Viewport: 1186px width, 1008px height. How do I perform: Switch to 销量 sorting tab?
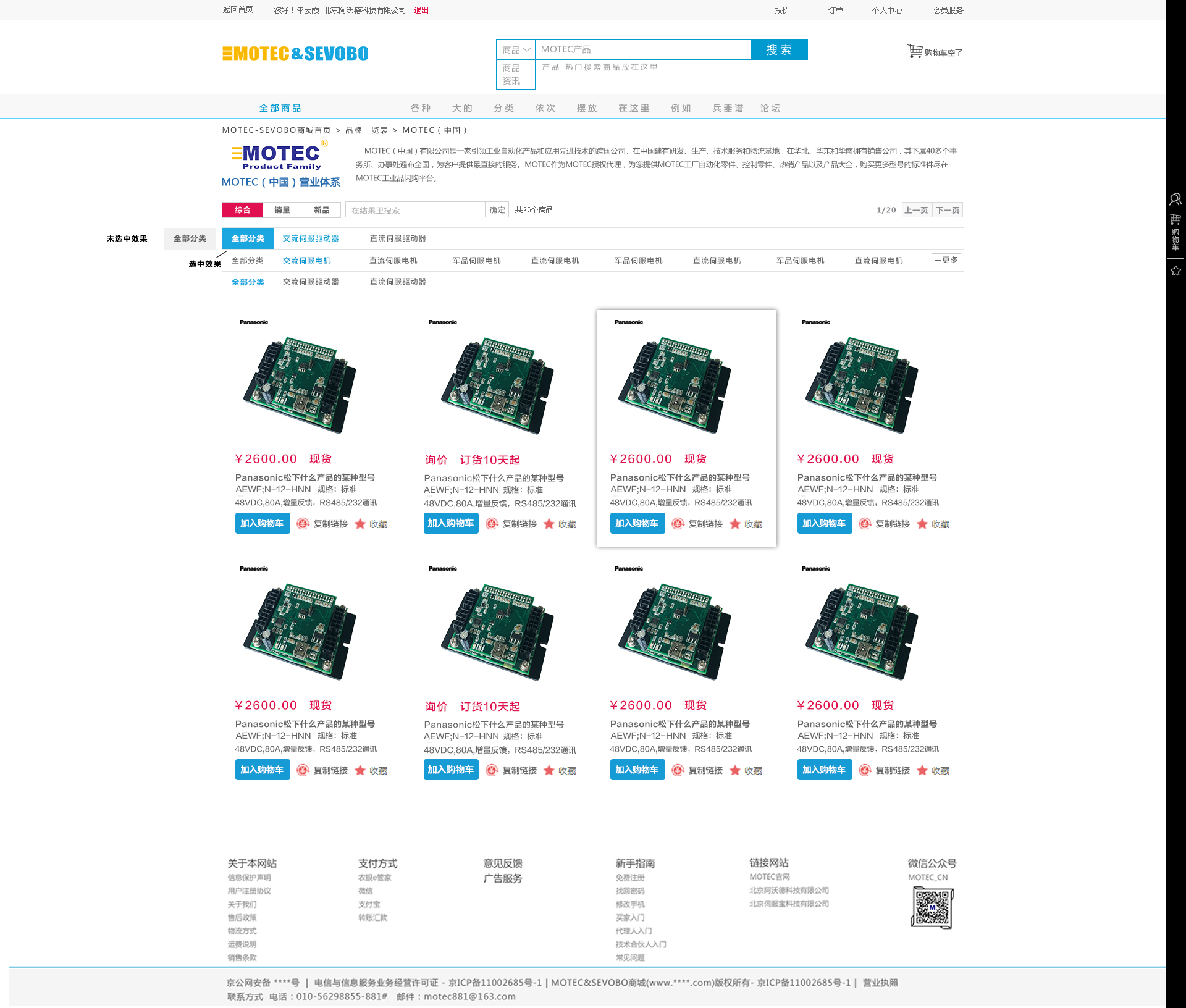pyautogui.click(x=282, y=210)
